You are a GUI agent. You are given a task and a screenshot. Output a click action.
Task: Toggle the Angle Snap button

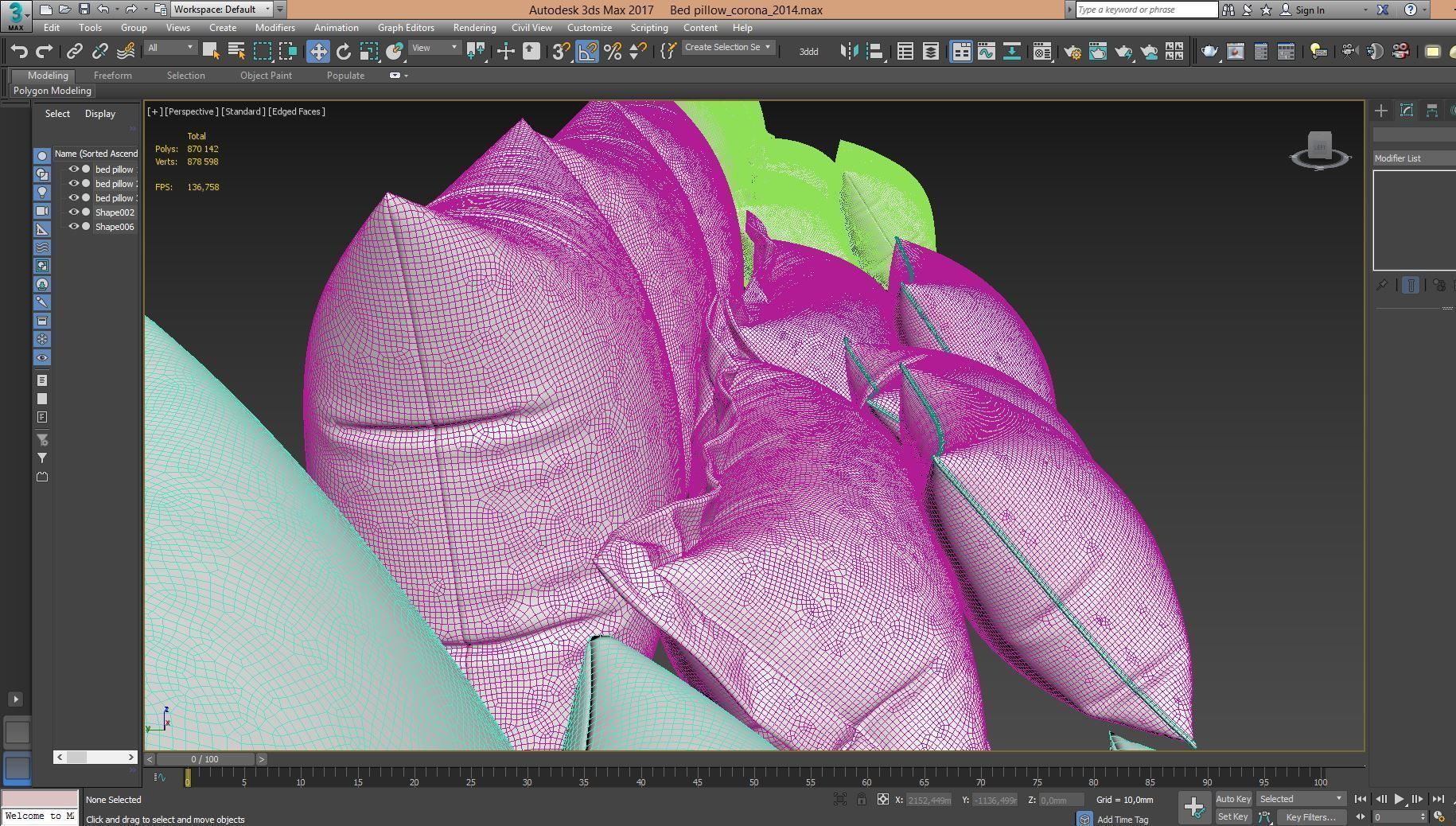[x=586, y=52]
